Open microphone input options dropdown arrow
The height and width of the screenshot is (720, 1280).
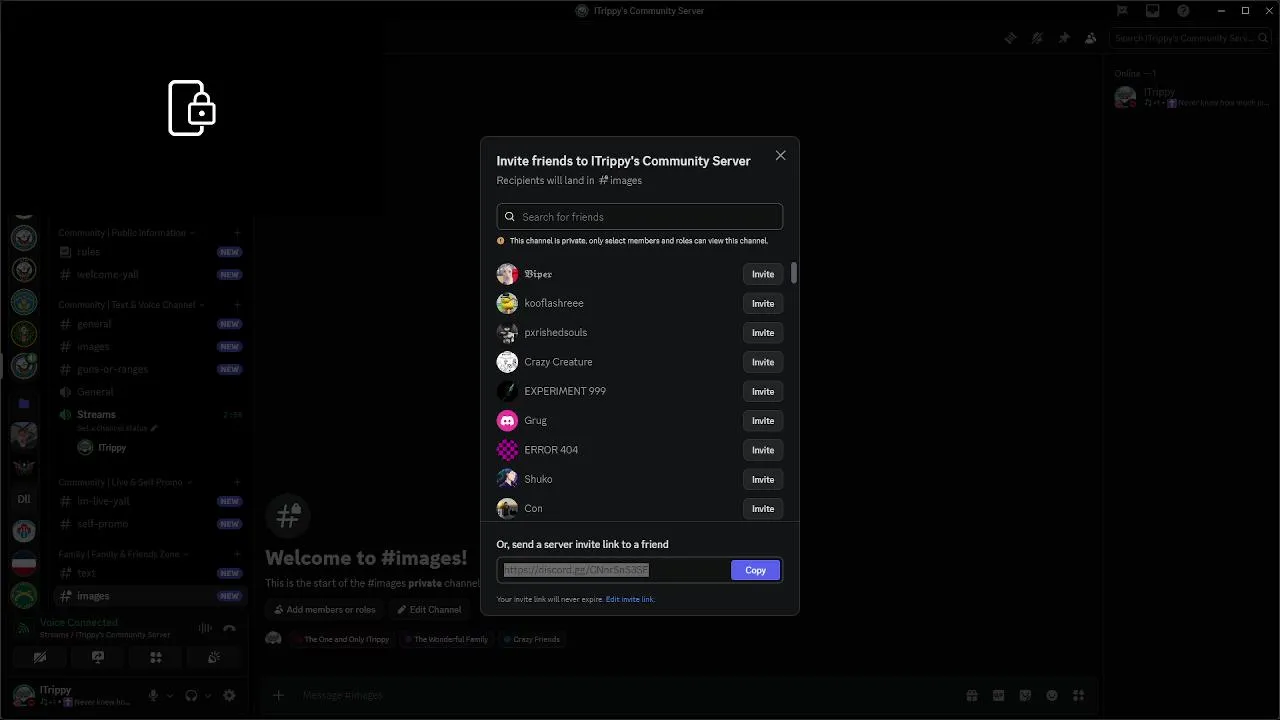click(169, 696)
